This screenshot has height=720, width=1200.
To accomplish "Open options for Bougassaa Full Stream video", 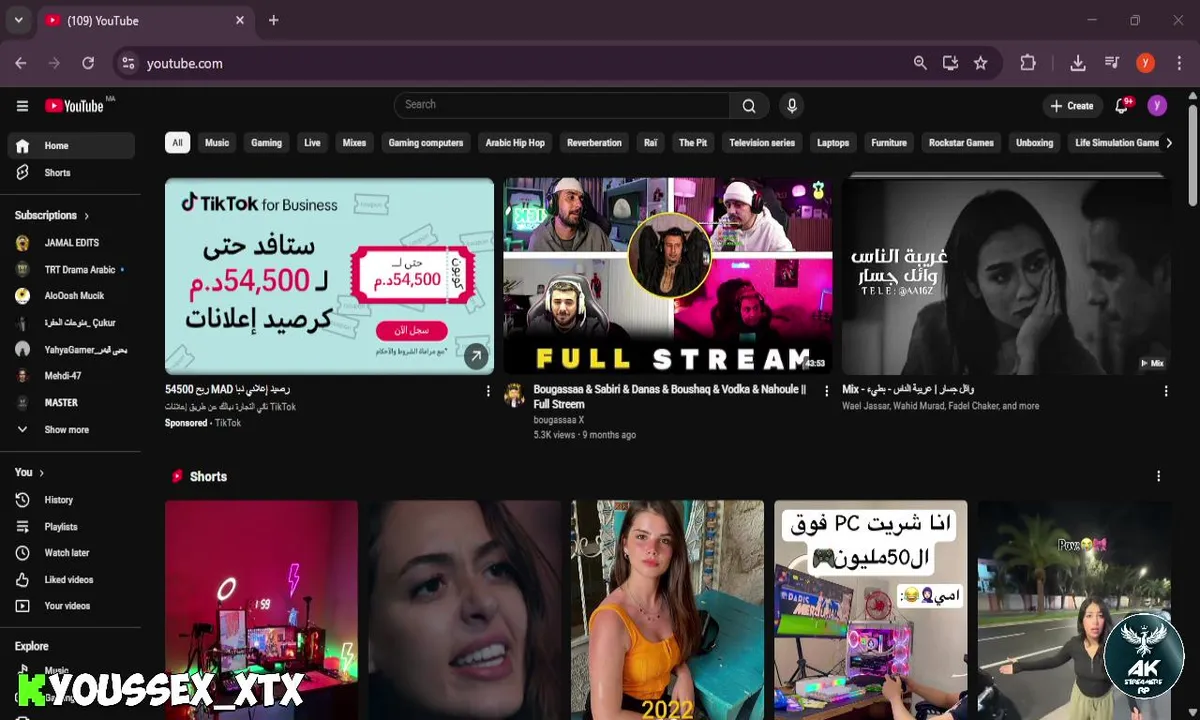I will [x=826, y=391].
